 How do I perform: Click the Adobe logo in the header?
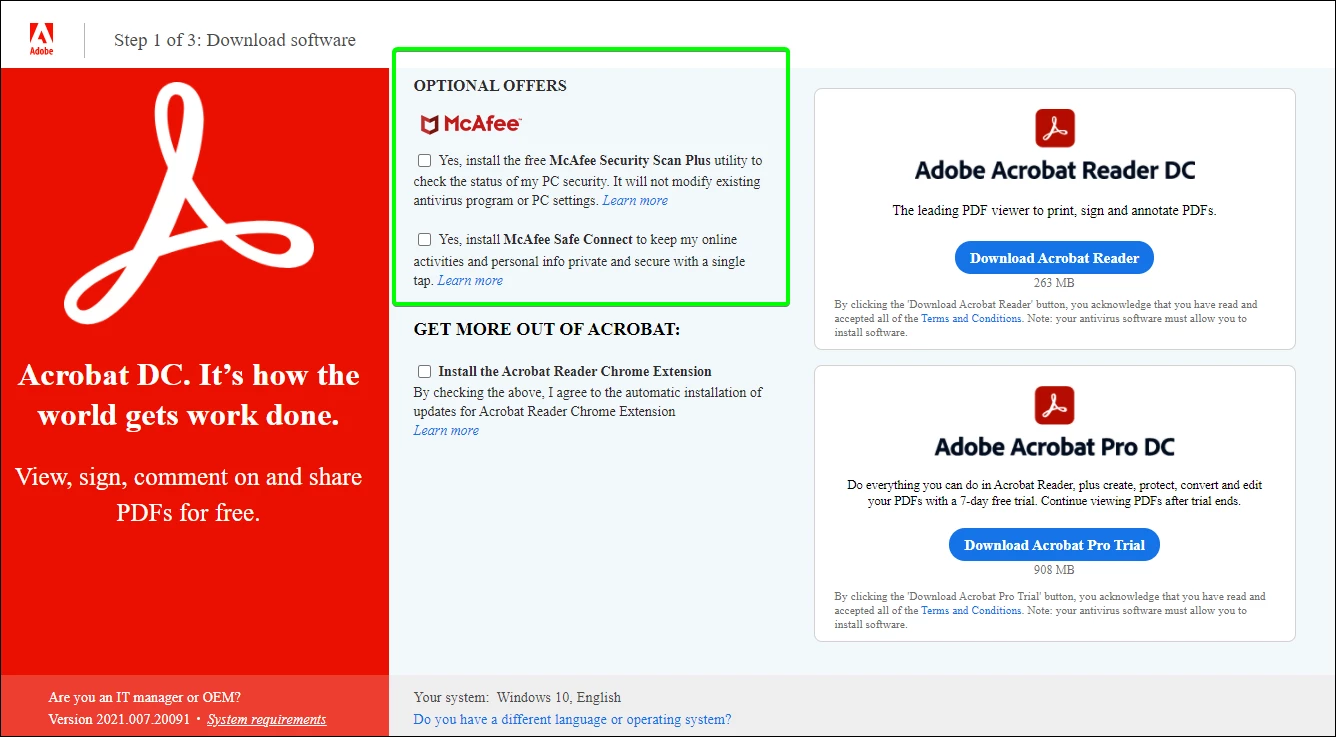tap(41, 39)
